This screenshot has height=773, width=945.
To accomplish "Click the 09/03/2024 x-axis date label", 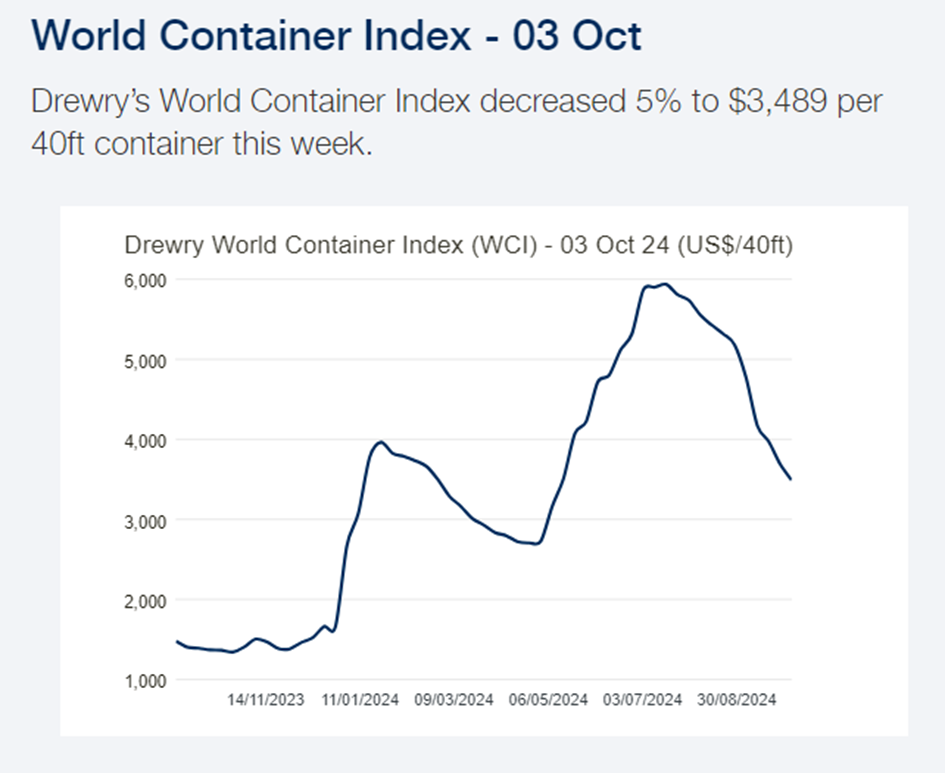I will pos(454,699).
